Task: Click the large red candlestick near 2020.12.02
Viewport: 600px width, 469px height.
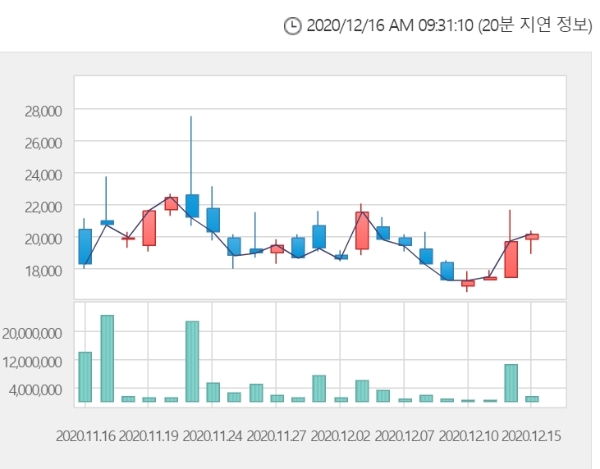Action: tap(362, 230)
